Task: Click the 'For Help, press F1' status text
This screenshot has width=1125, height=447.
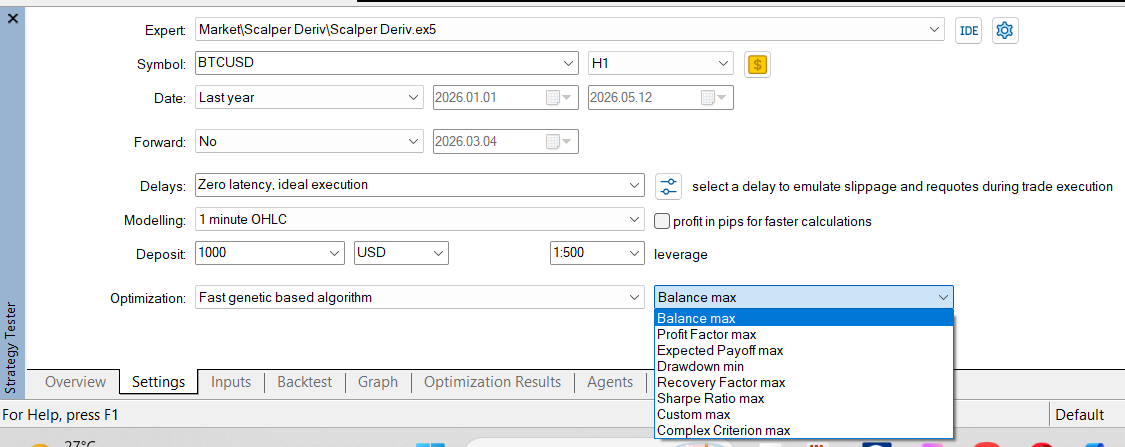Action: coord(61,414)
